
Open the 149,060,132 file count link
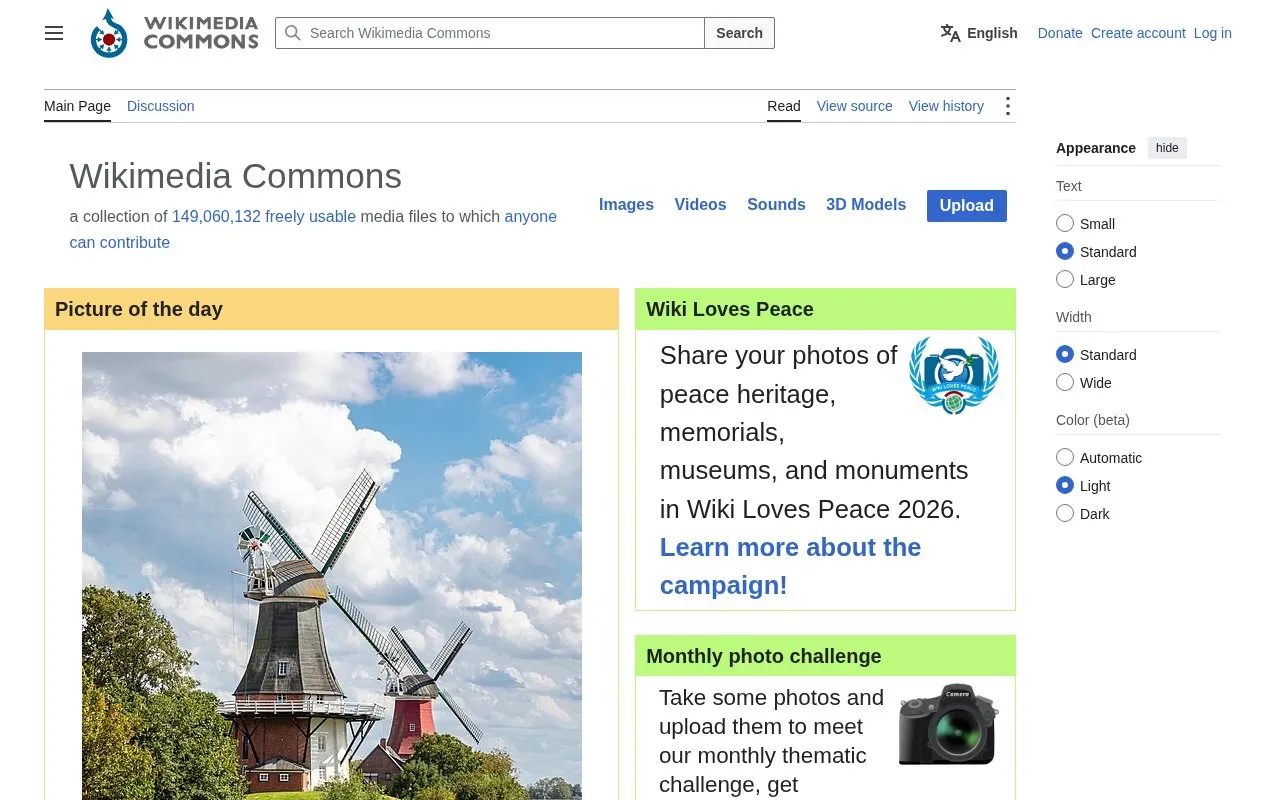[x=216, y=217]
